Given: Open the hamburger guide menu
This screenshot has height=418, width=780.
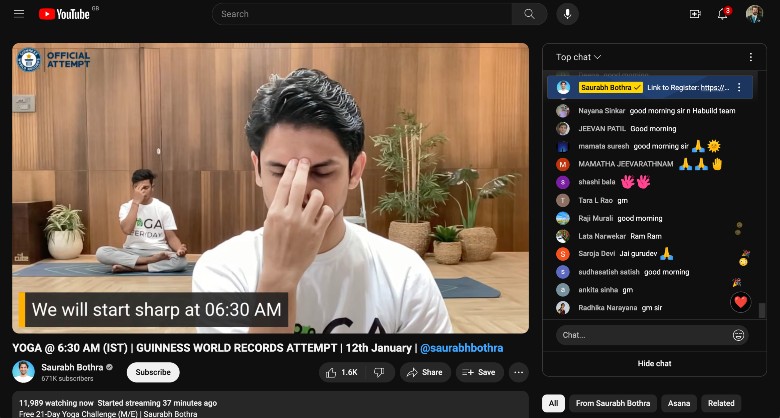Looking at the screenshot, I should click(19, 14).
